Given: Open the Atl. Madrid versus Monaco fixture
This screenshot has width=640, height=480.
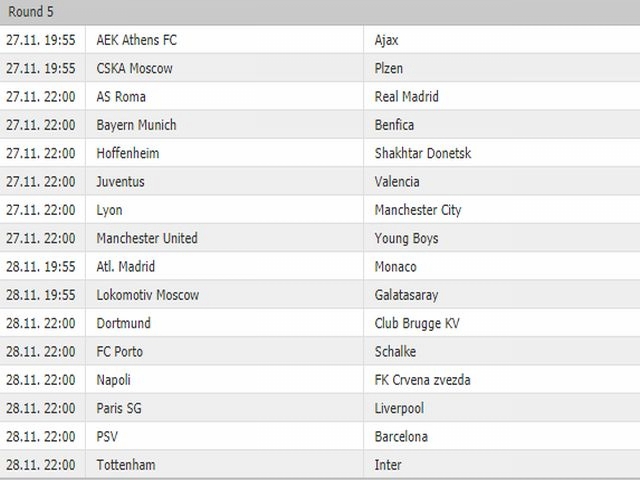Looking at the screenshot, I should 320,266.
